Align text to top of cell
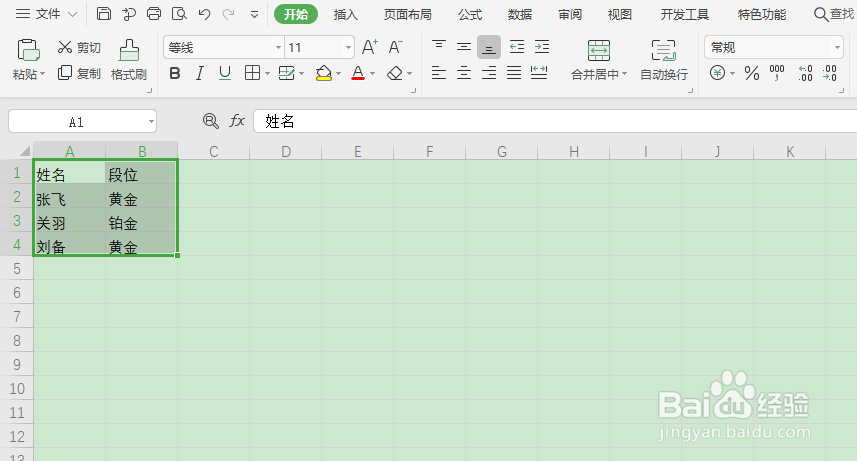The image size is (857, 461). tap(439, 47)
